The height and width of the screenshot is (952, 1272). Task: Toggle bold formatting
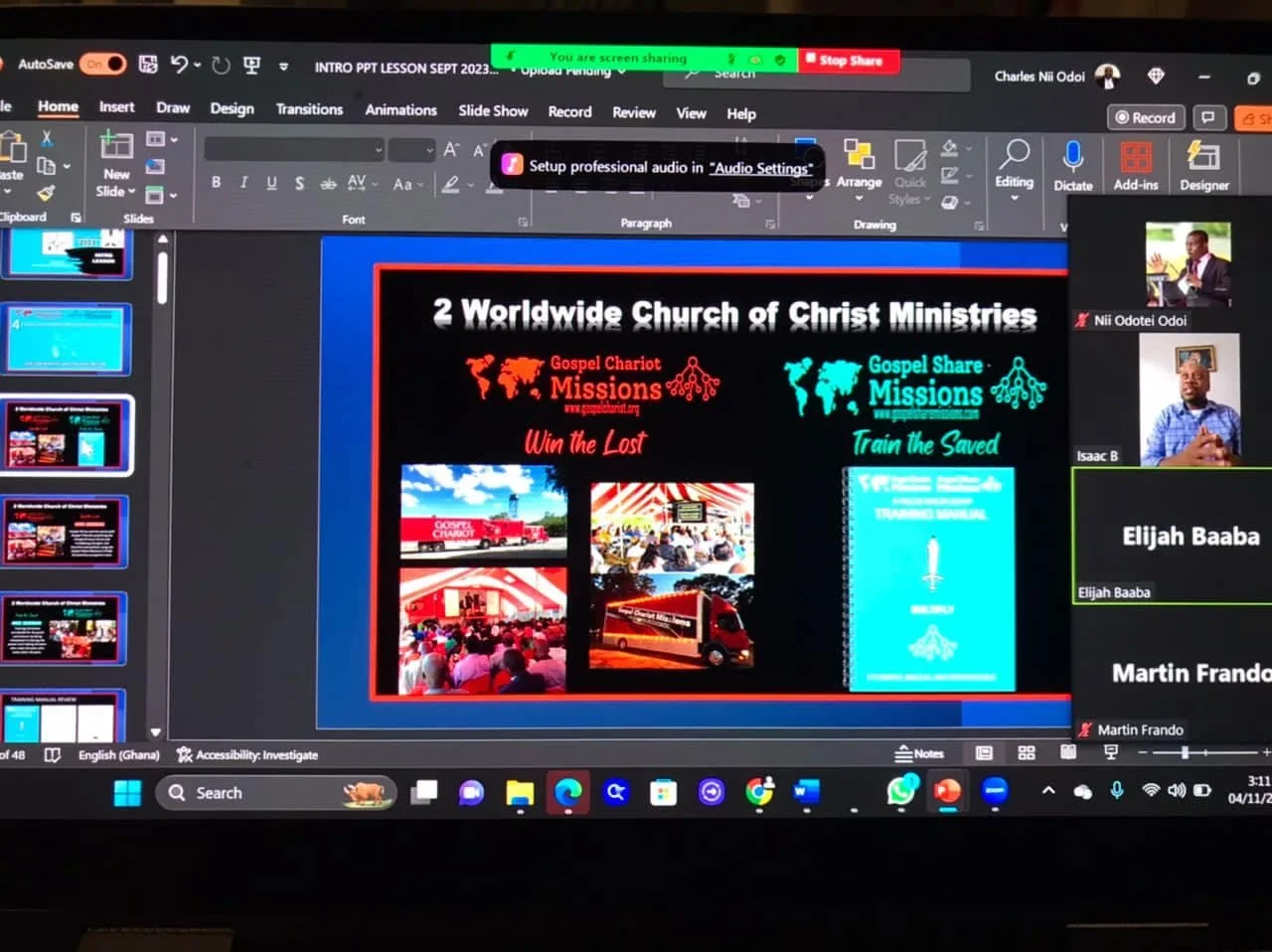[216, 182]
